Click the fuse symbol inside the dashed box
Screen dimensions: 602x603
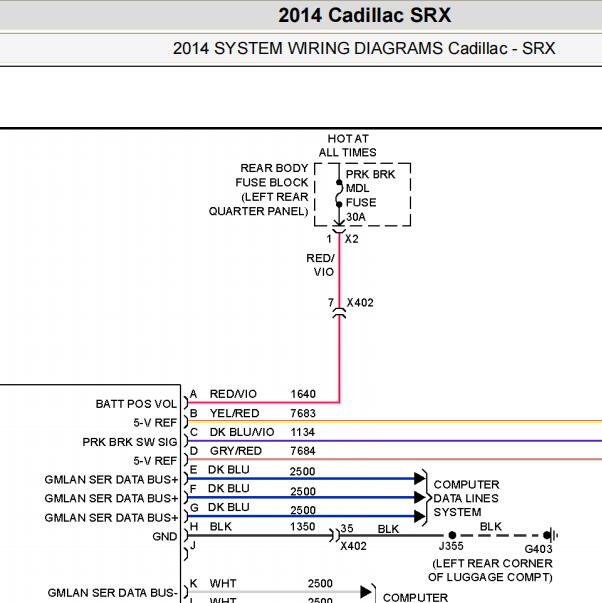pos(339,193)
